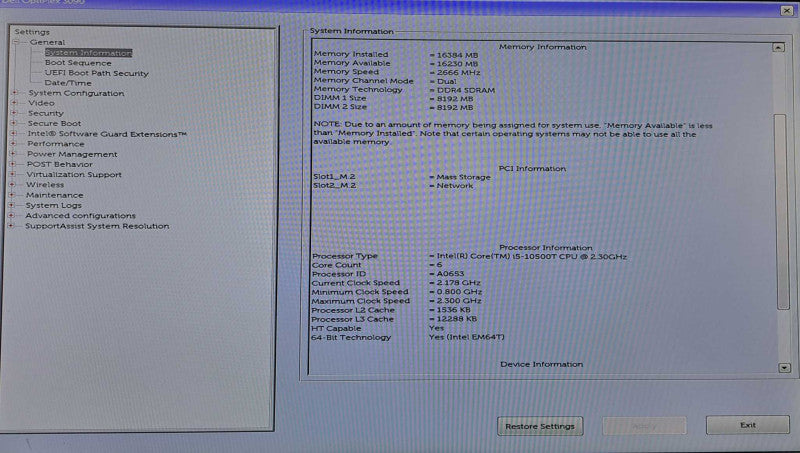Viewport: 800px width, 453px height.
Task: Expand Secure Boot plus icon
Action: pos(14,123)
